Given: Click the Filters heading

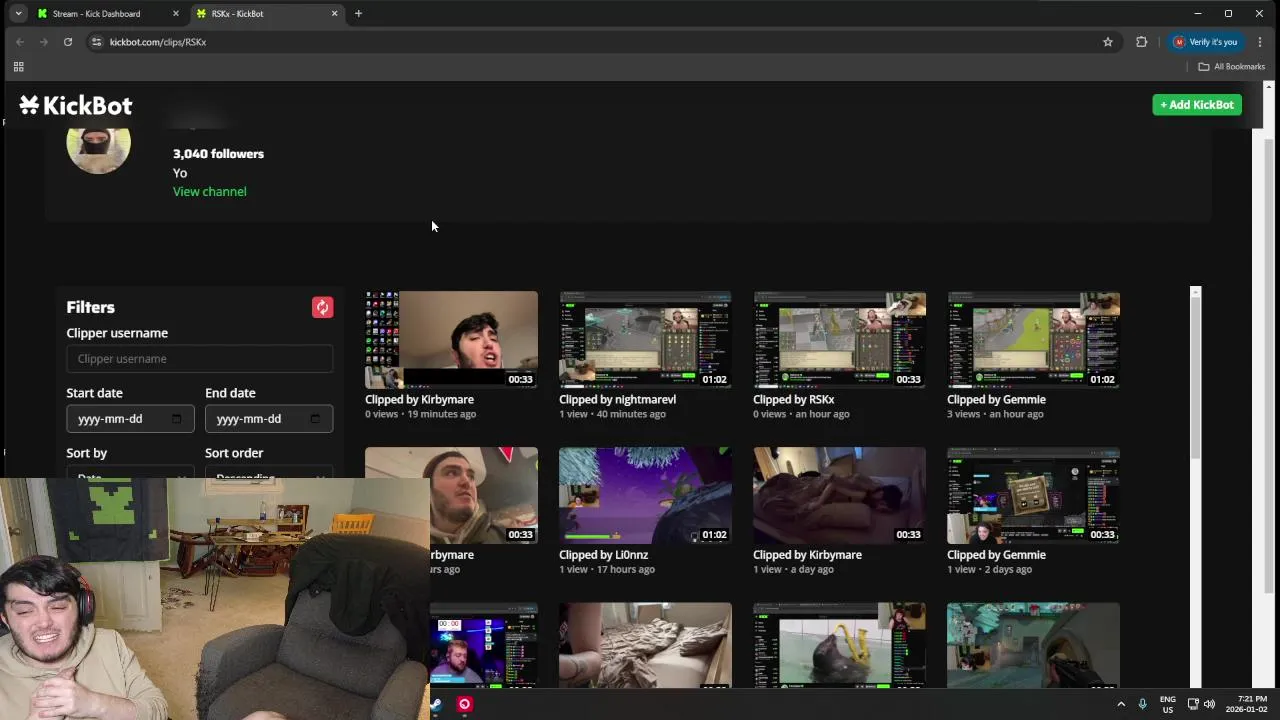Looking at the screenshot, I should tap(91, 307).
